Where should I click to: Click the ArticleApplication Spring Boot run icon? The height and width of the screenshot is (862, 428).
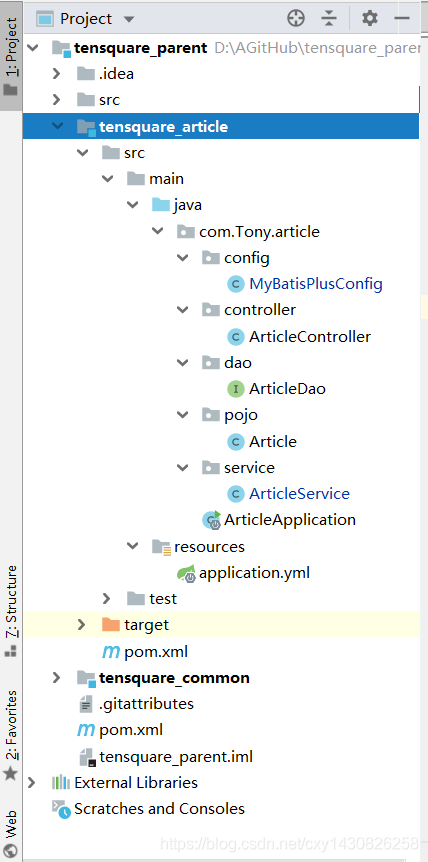(x=212, y=520)
